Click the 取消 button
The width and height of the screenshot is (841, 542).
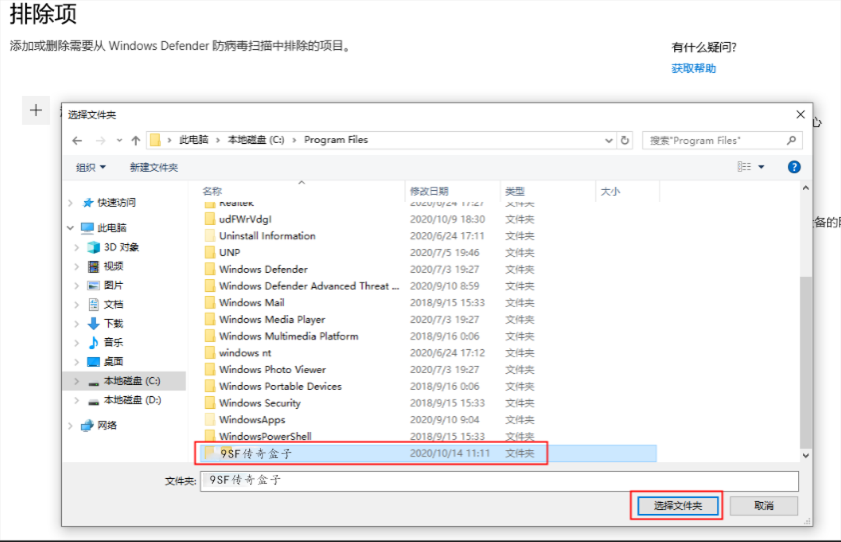coord(764,506)
